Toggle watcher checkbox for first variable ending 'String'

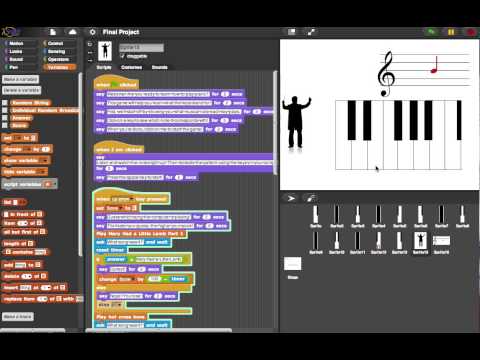(x=5, y=103)
